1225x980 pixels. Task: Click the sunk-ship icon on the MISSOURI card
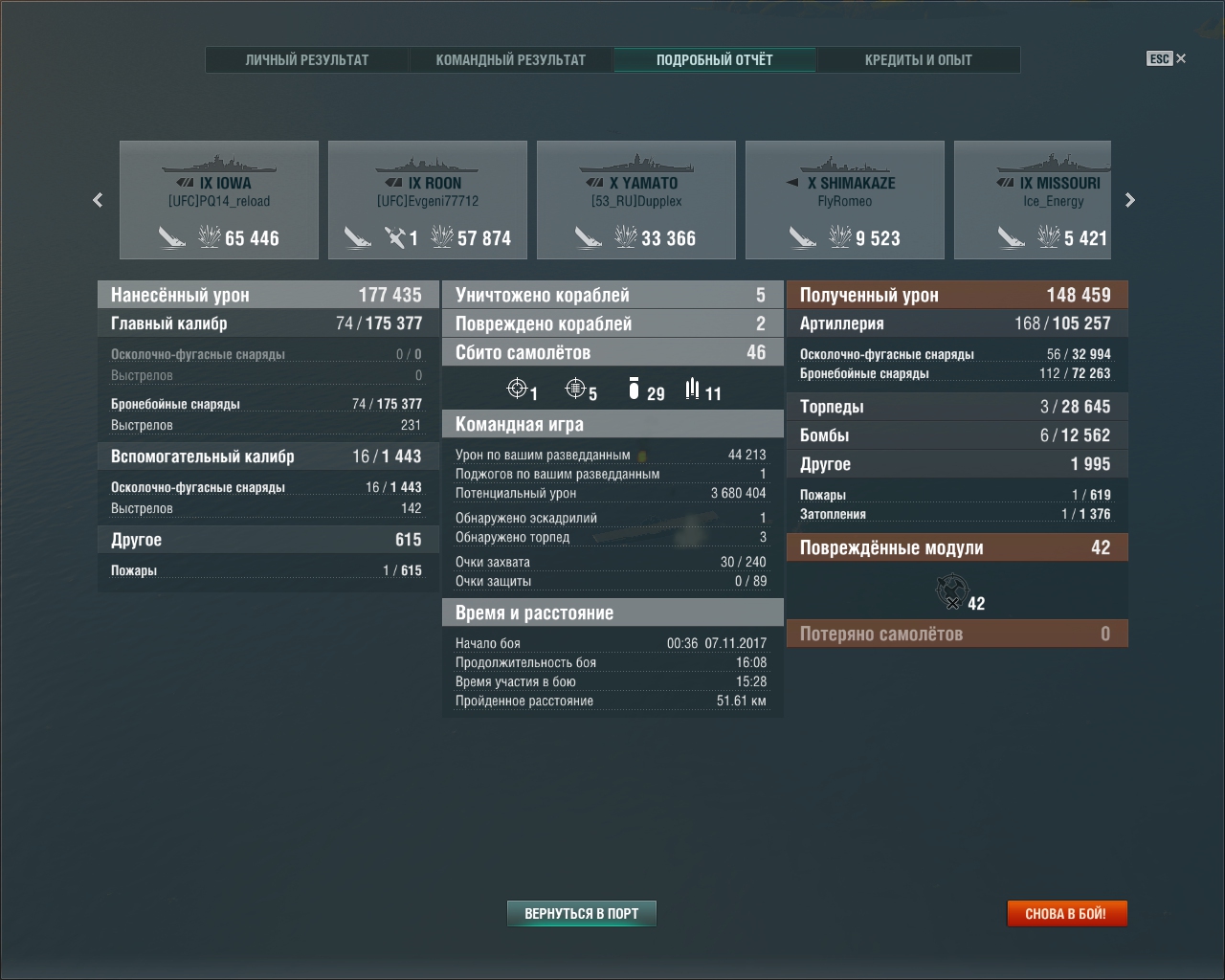(1012, 236)
